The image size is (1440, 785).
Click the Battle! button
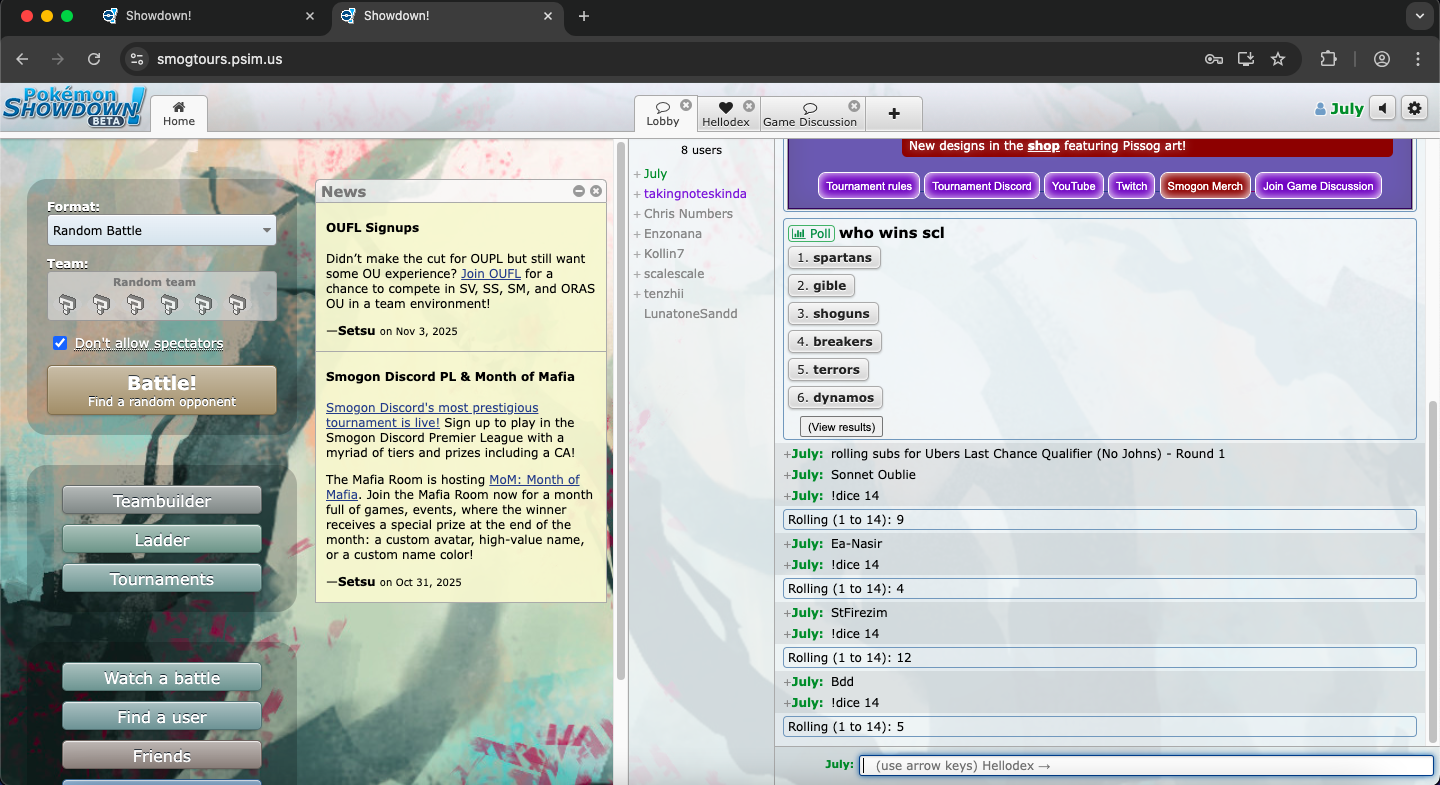pos(162,390)
